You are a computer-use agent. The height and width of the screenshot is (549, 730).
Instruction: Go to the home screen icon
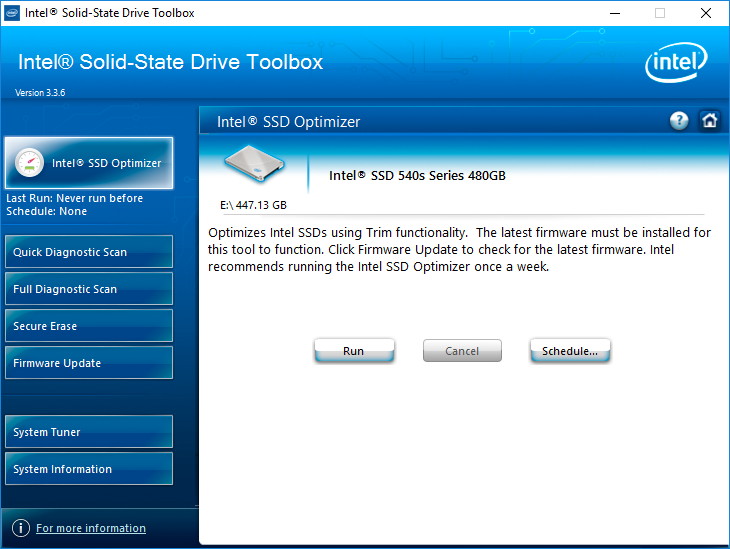[710, 121]
